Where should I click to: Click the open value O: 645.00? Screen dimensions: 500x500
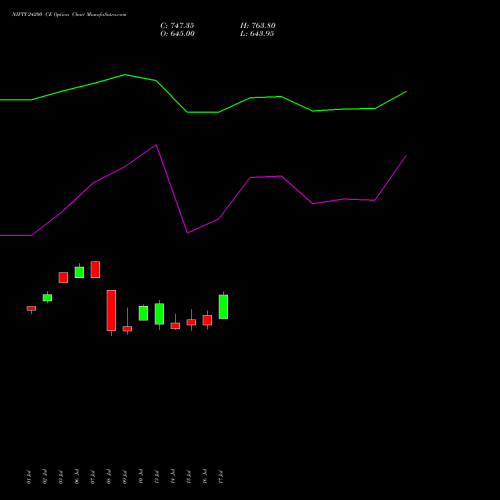[177, 34]
